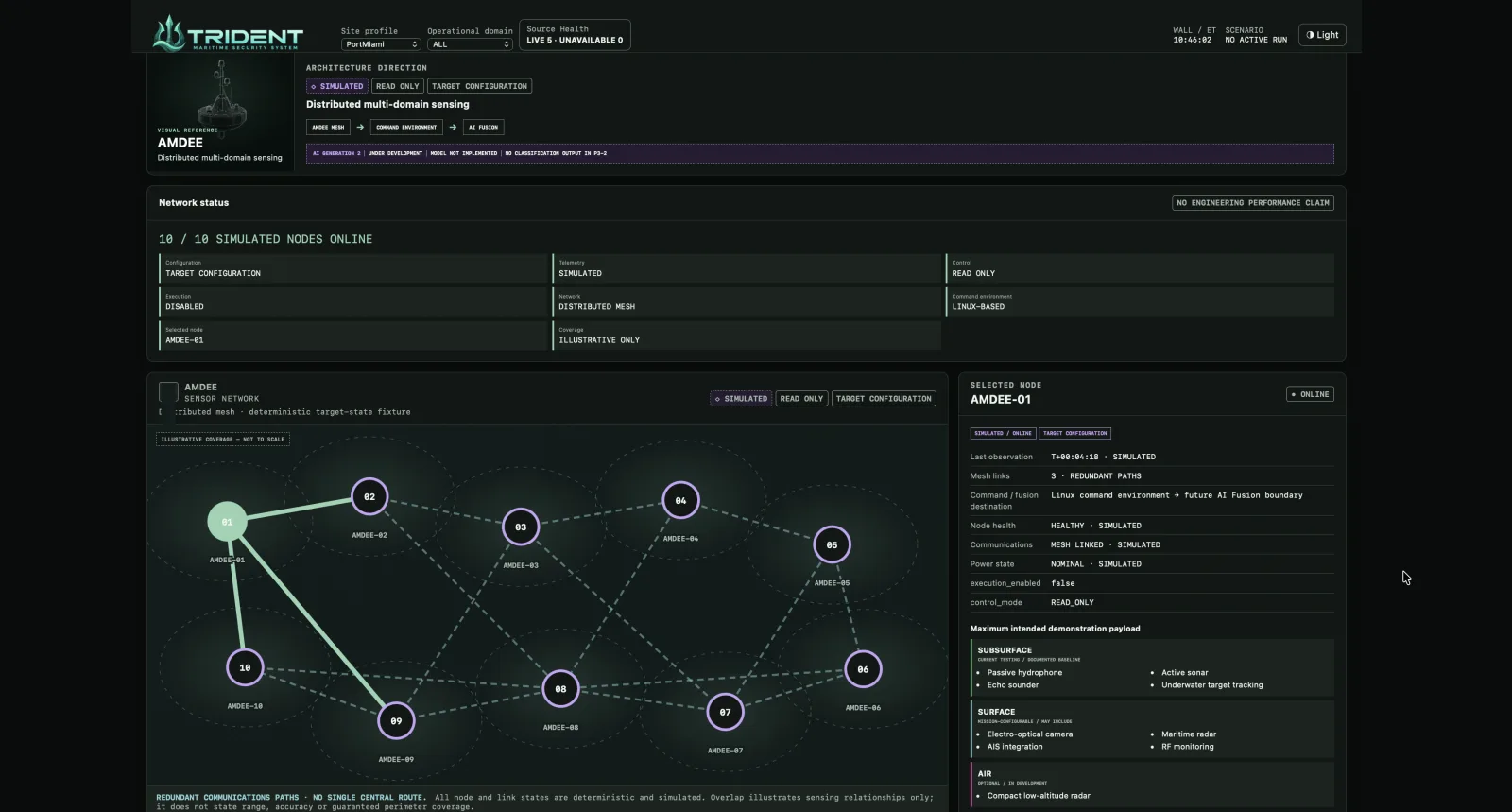Click the square icon beside AMDEE Sensor Network
The height and width of the screenshot is (812, 1512).
tap(168, 391)
